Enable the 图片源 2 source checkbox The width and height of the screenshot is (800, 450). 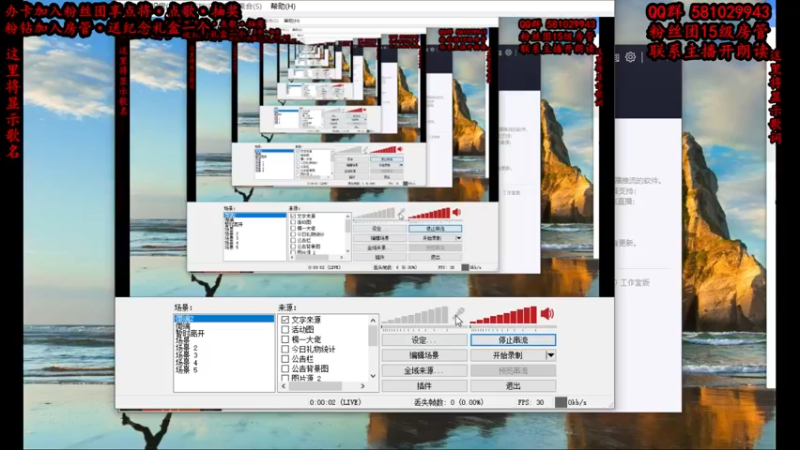click(285, 378)
